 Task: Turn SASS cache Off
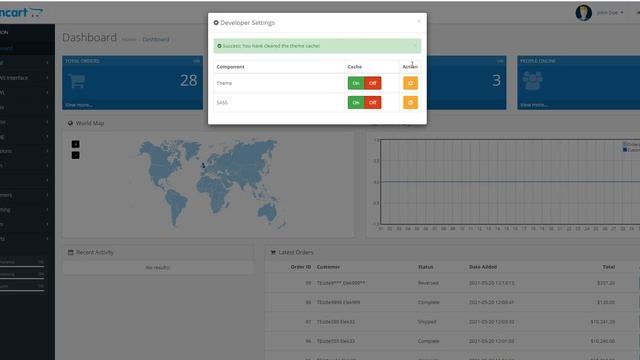(x=373, y=102)
